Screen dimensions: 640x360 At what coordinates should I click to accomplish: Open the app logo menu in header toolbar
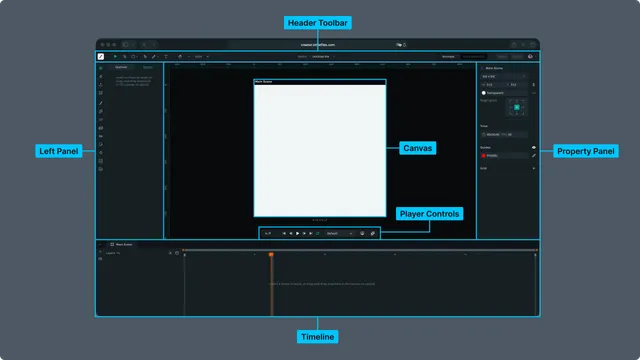tap(101, 57)
